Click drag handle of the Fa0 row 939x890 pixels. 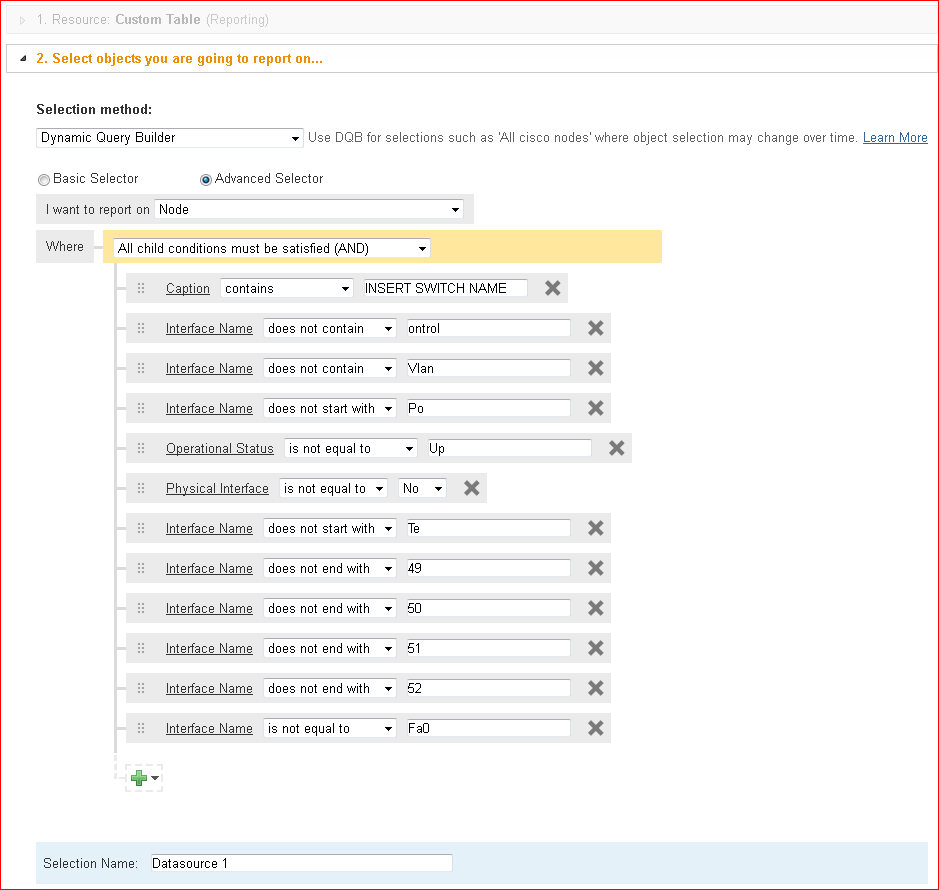coord(141,728)
